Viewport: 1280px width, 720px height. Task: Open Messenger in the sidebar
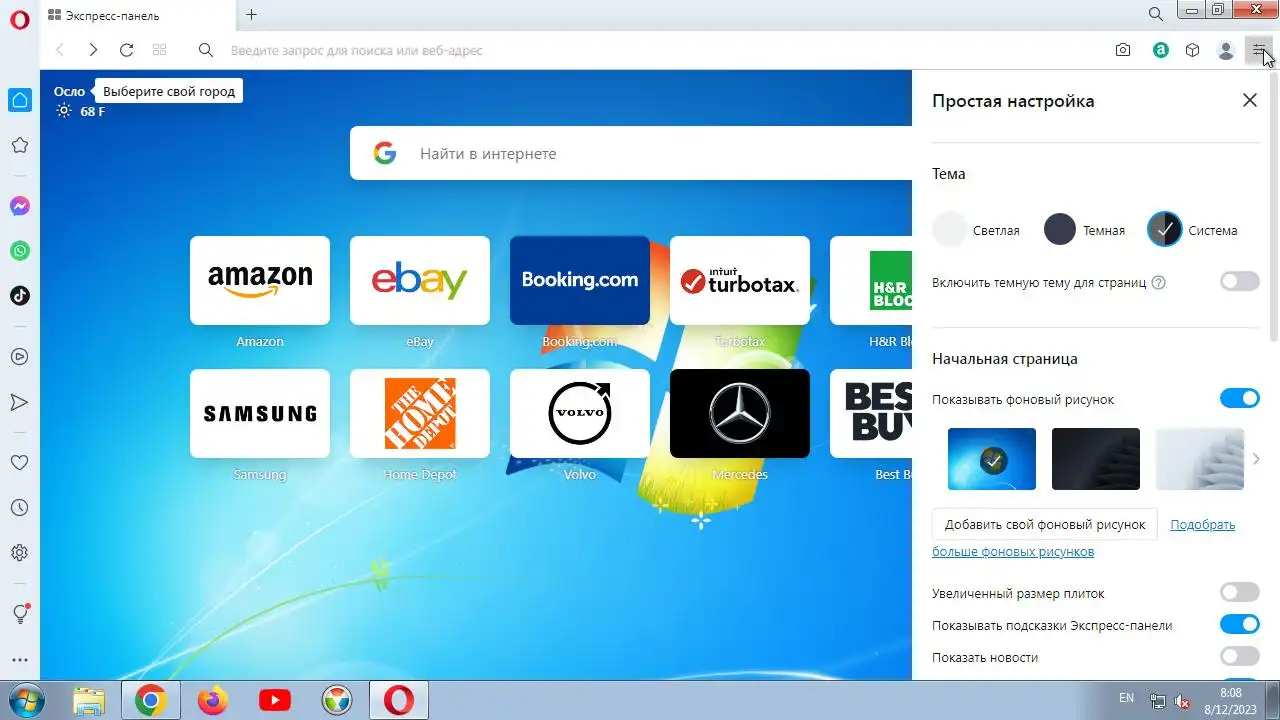tap(19, 206)
